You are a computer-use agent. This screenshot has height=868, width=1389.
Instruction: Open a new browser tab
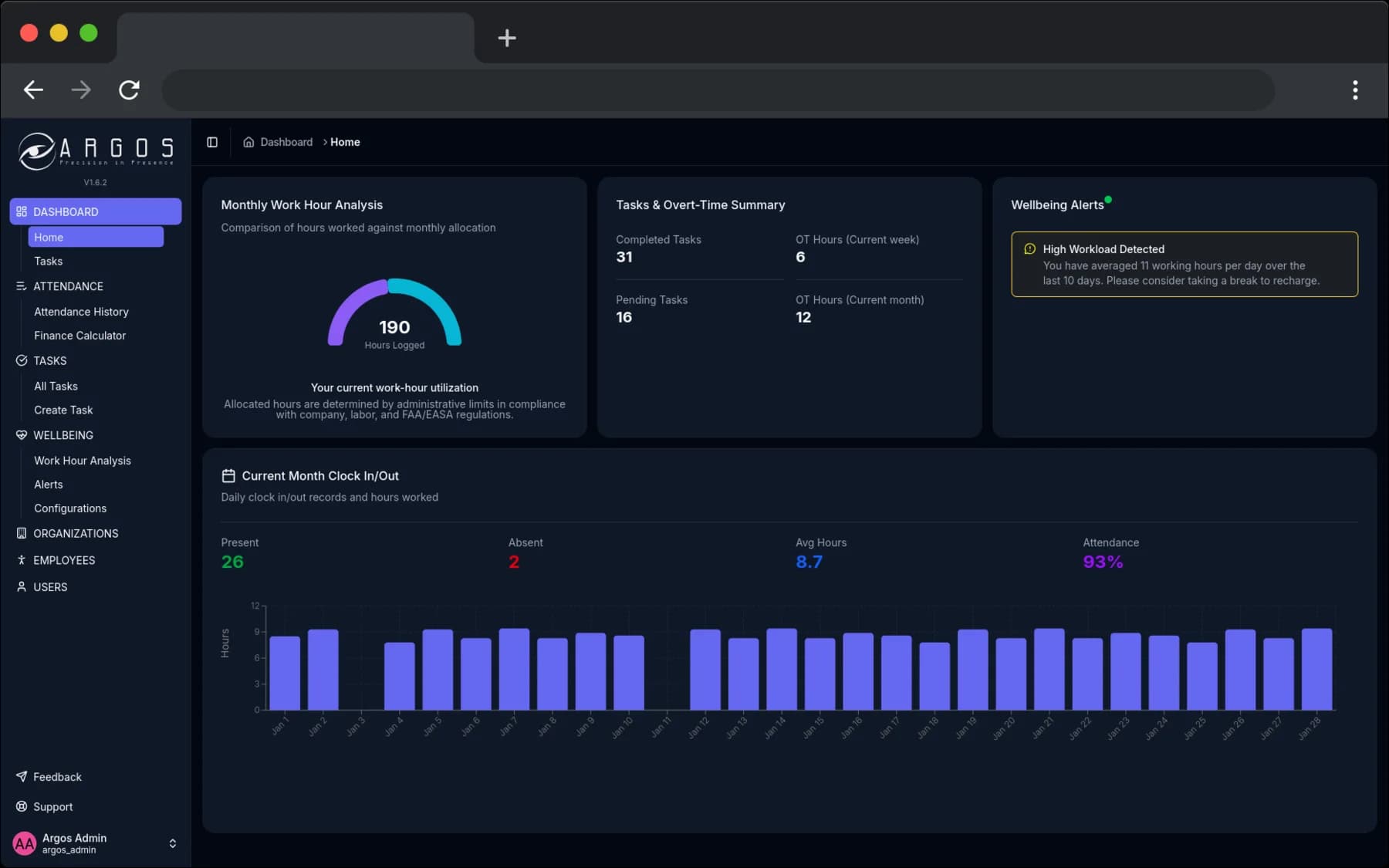[507, 38]
